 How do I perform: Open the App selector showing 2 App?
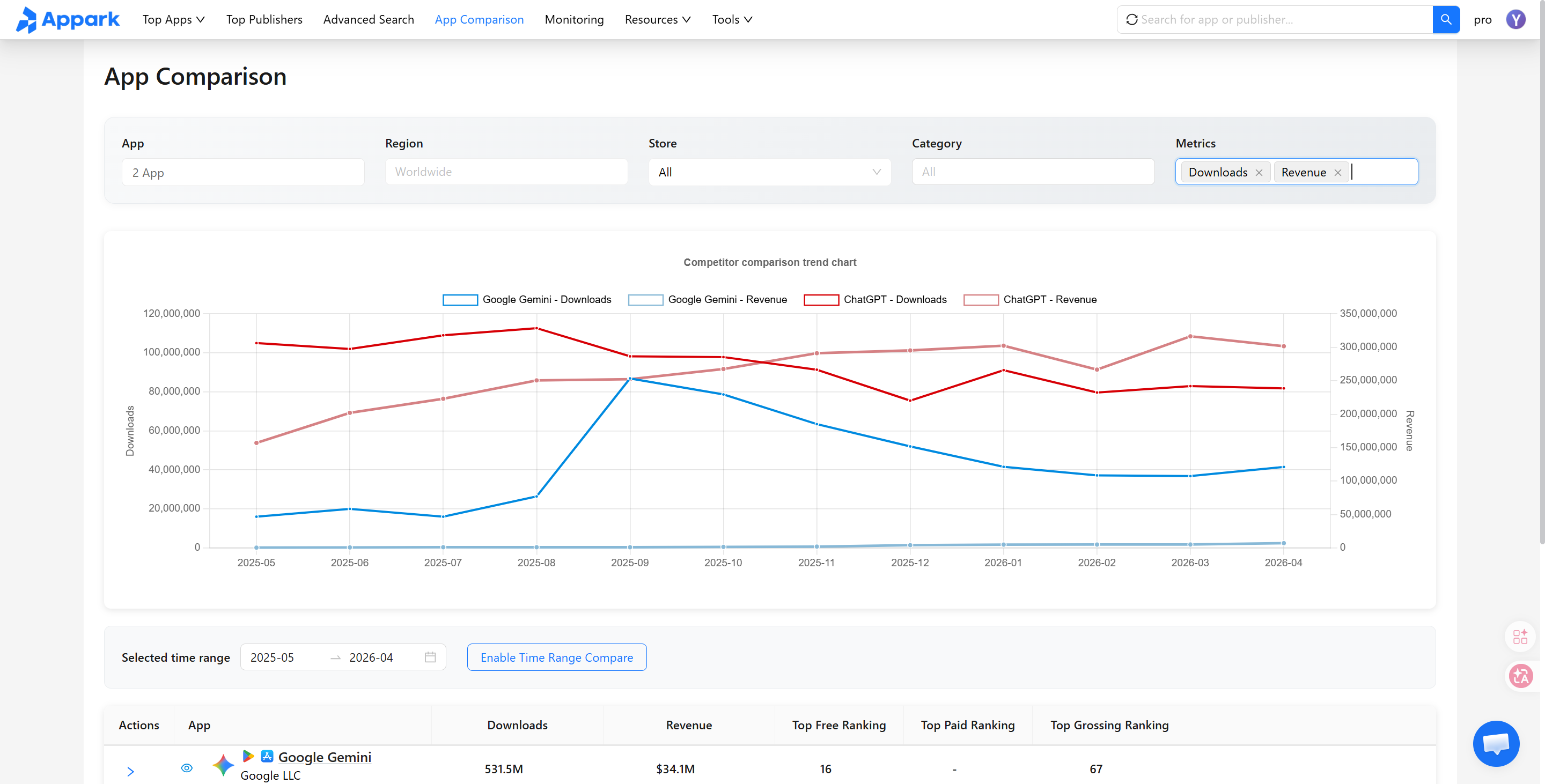click(243, 172)
